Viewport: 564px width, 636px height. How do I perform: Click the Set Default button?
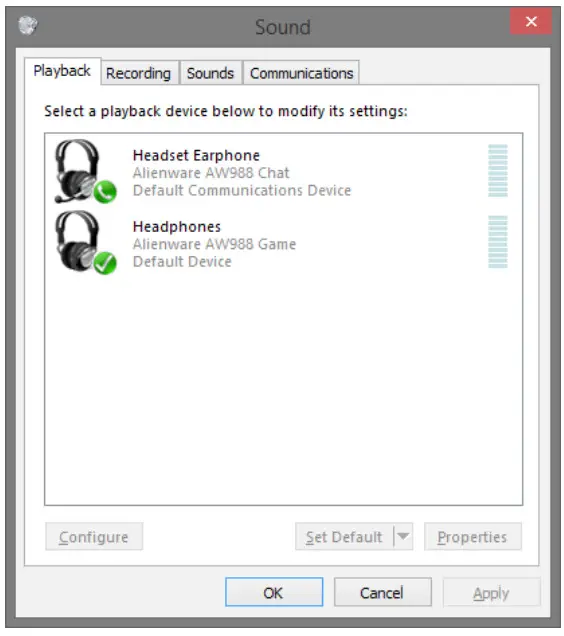344,537
